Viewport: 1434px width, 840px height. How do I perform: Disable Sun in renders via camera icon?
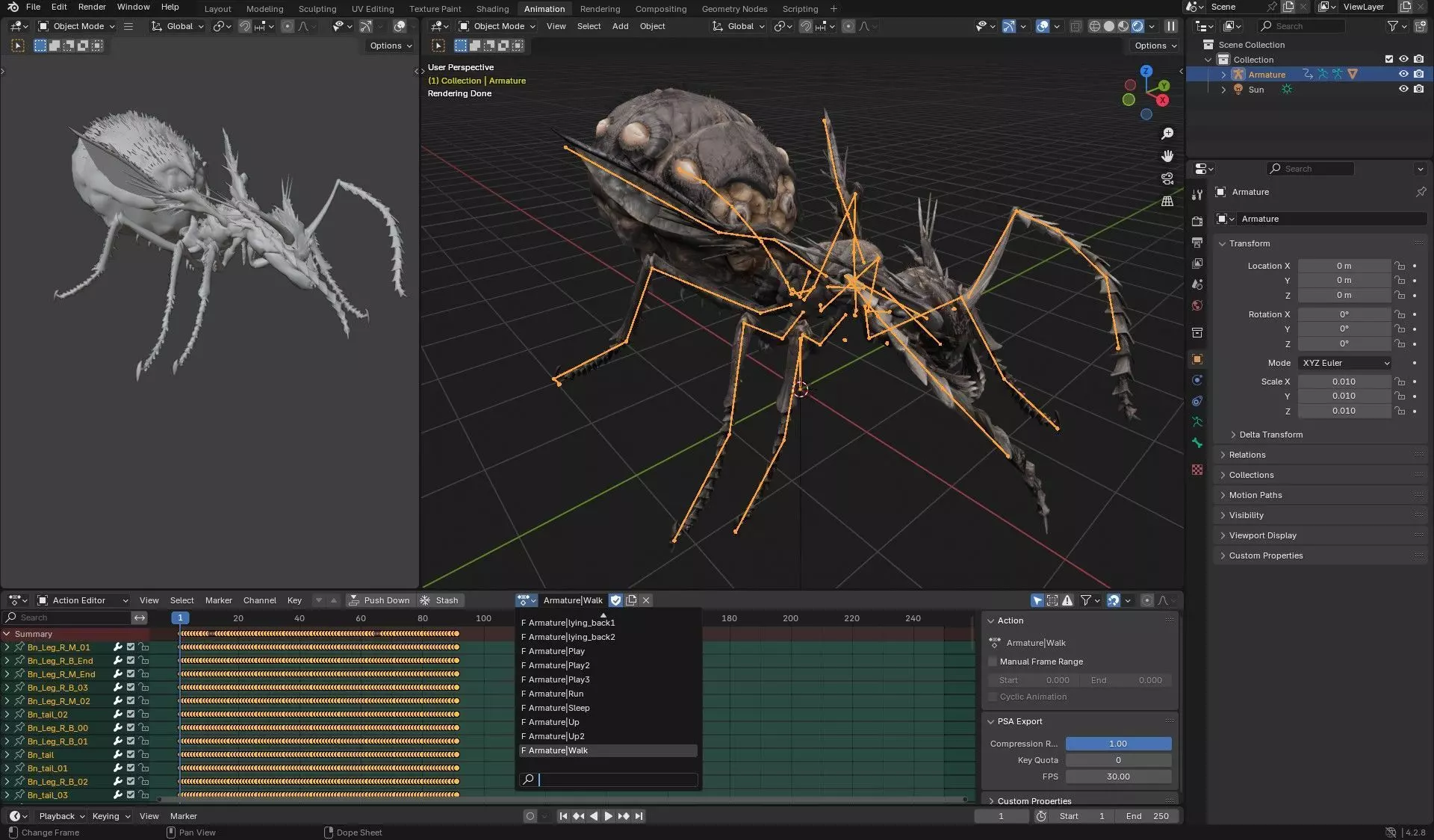(x=1418, y=89)
